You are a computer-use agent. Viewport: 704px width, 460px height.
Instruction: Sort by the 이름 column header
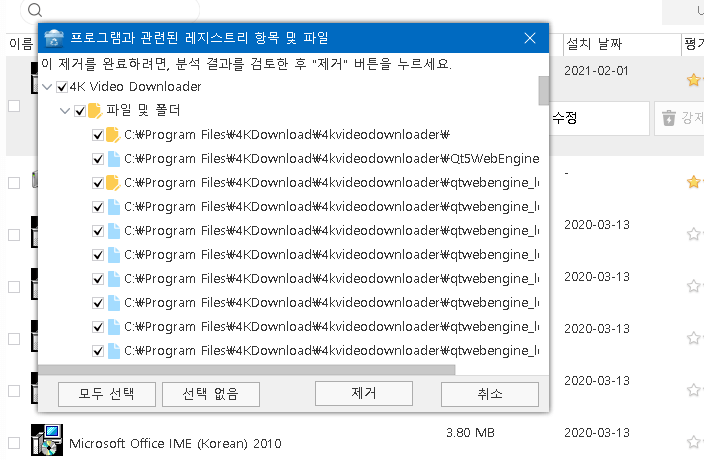click(x=21, y=44)
